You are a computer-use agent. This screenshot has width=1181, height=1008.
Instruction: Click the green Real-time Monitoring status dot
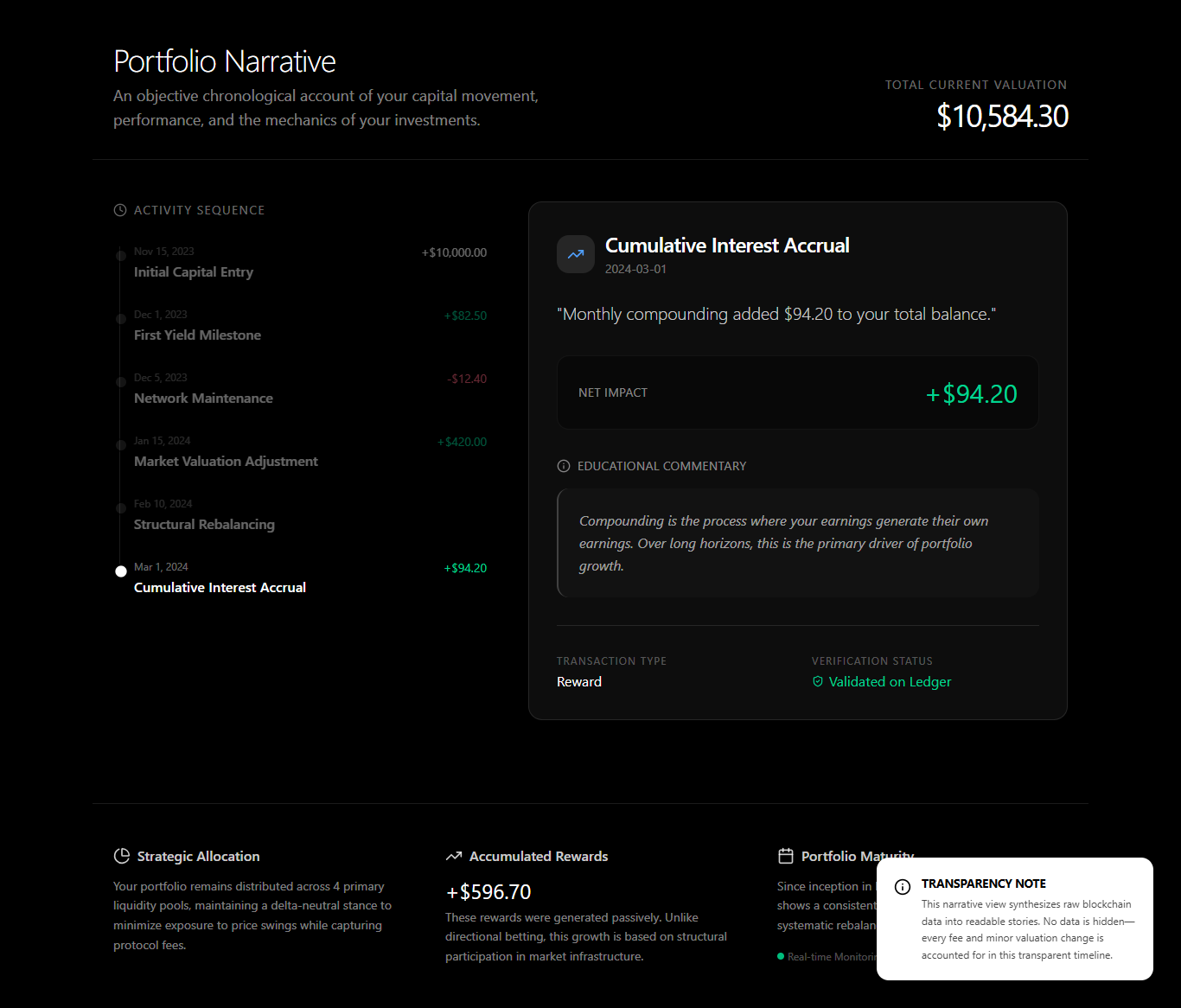coord(781,956)
